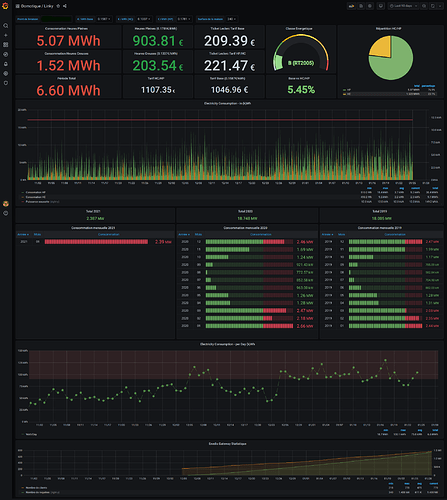Click the Electricity Consumption per Day panel title

pos(227,344)
